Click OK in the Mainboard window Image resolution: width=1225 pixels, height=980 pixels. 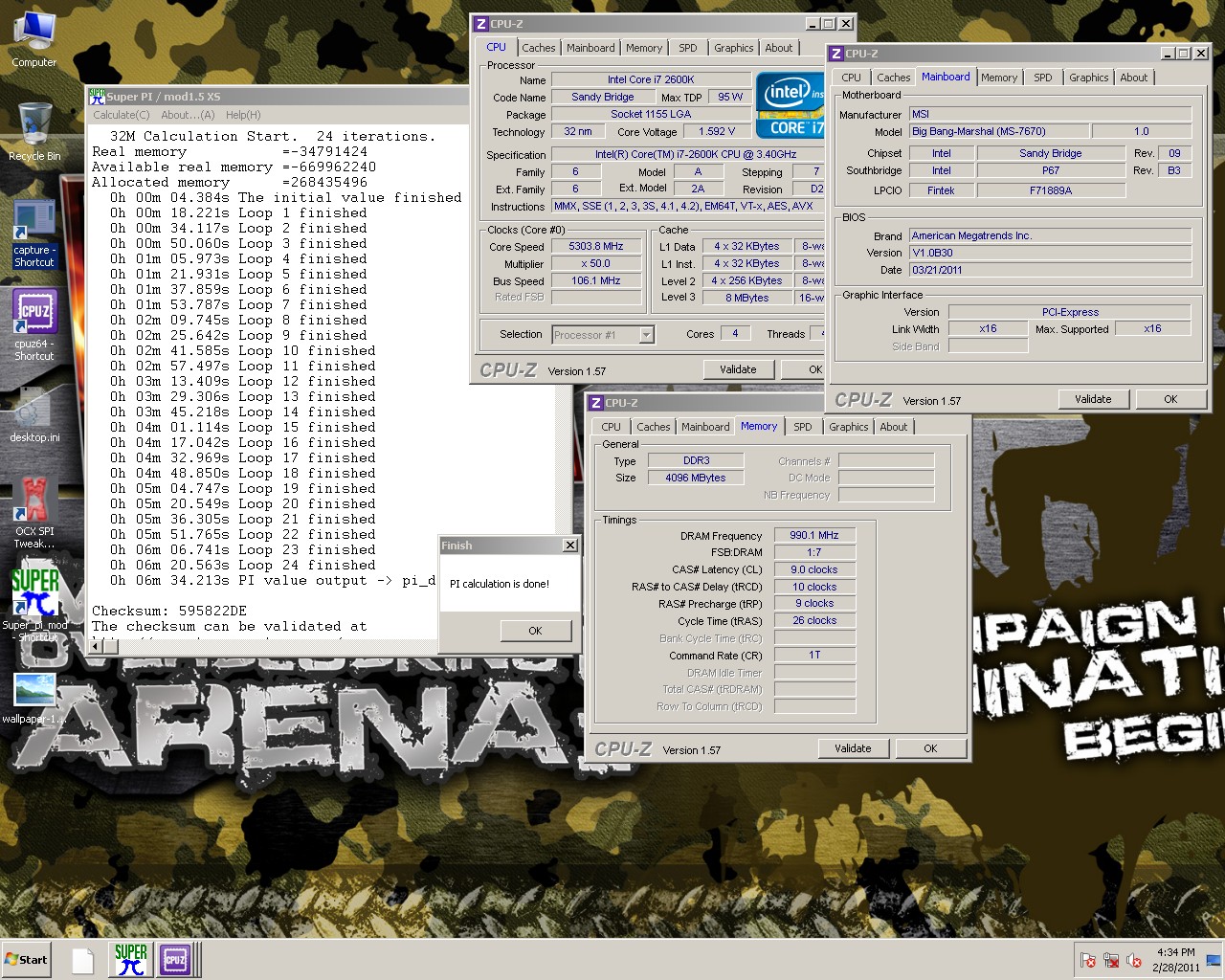(1170, 399)
